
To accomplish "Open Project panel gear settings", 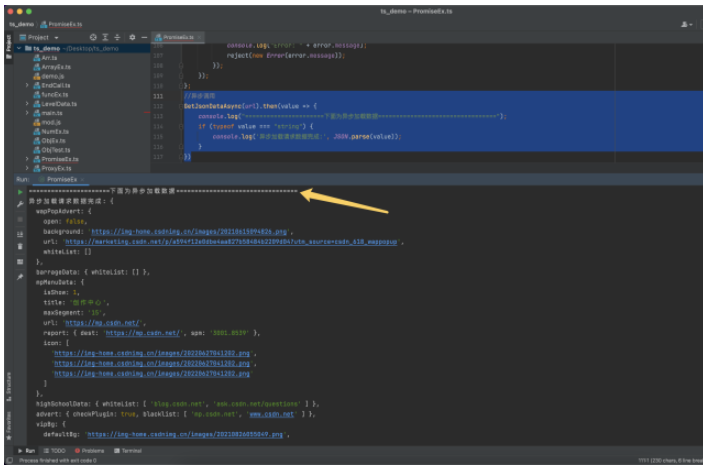I will [x=130, y=37].
